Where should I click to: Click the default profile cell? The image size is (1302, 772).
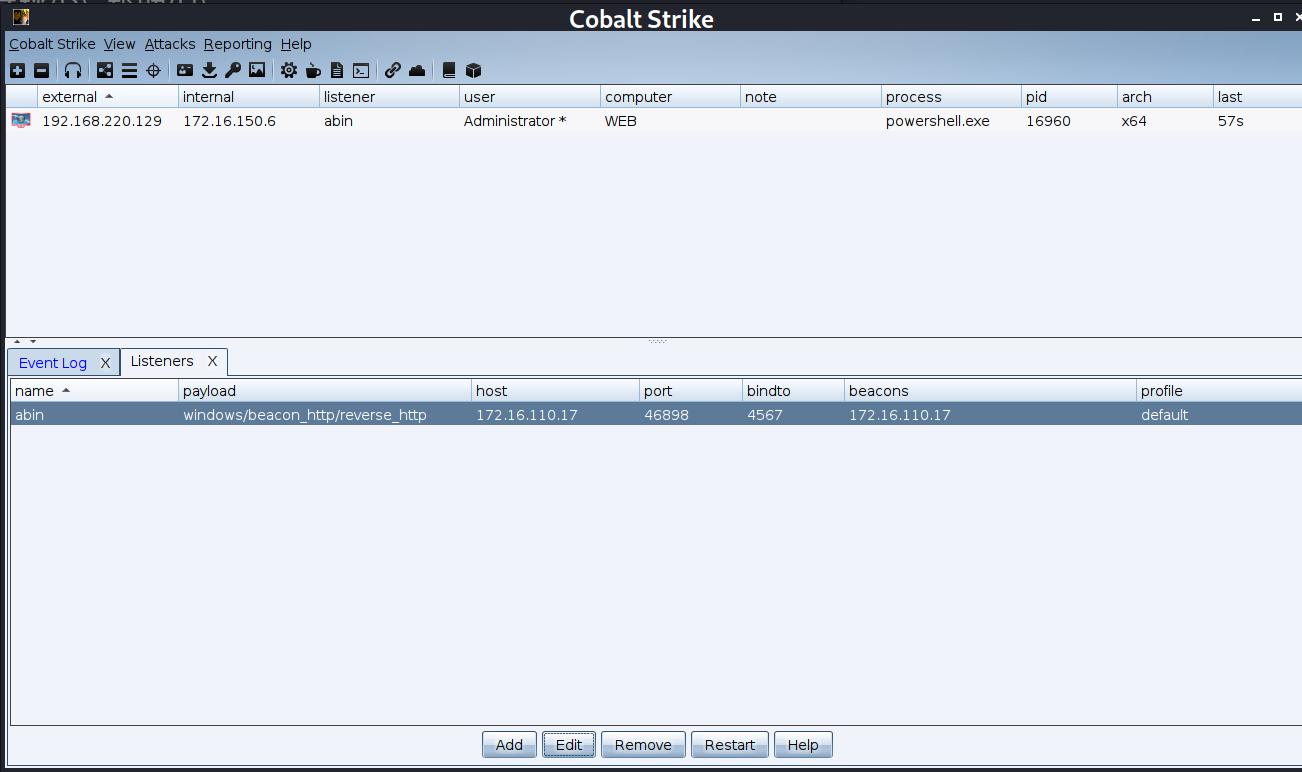tap(1219, 415)
